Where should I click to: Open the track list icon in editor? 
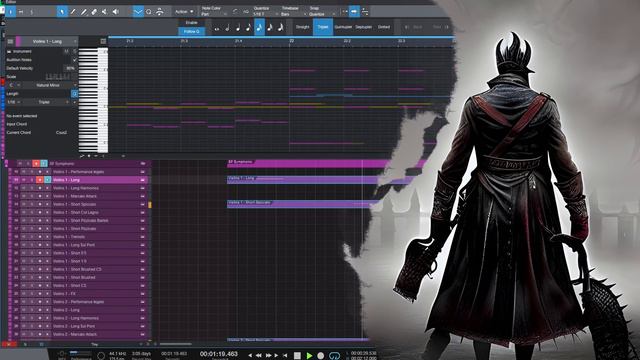[x=10, y=41]
